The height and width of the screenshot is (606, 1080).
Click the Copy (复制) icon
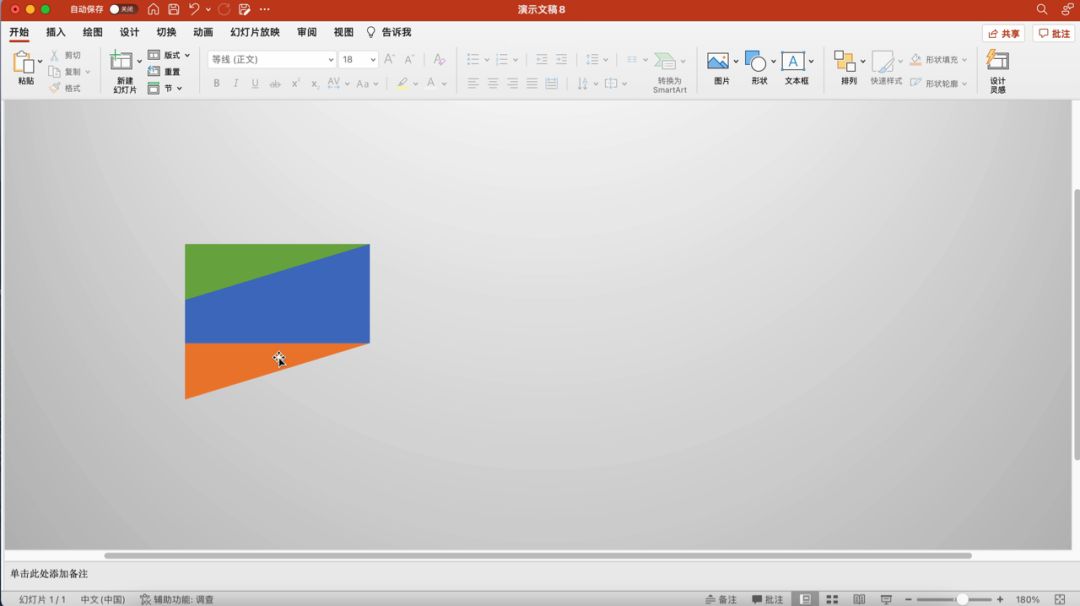pyautogui.click(x=54, y=72)
